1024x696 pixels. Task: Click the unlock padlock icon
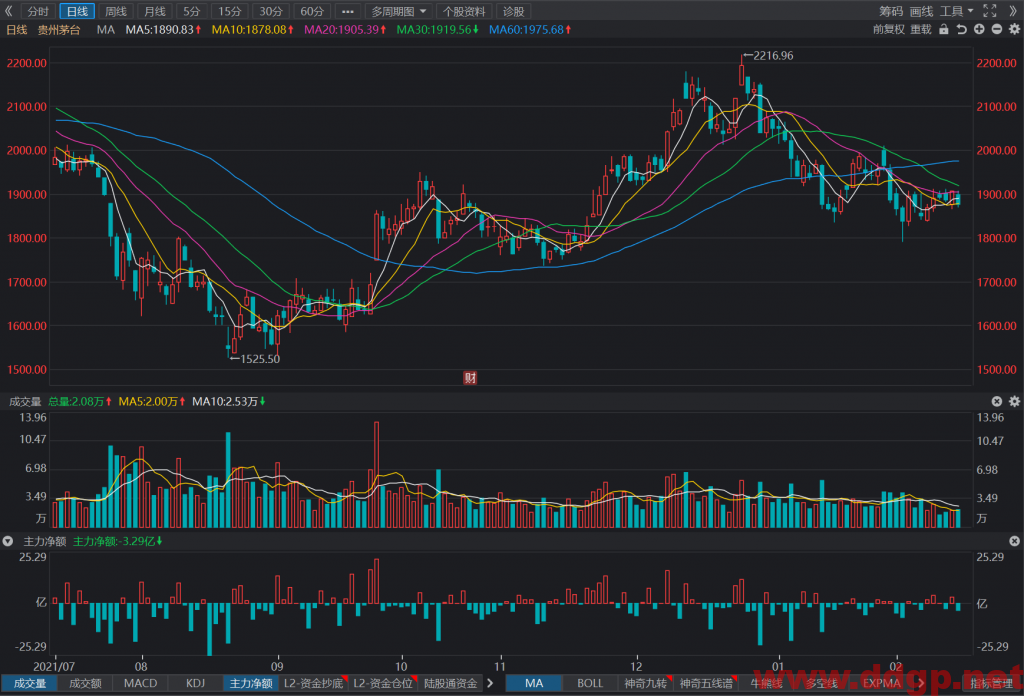click(943, 29)
